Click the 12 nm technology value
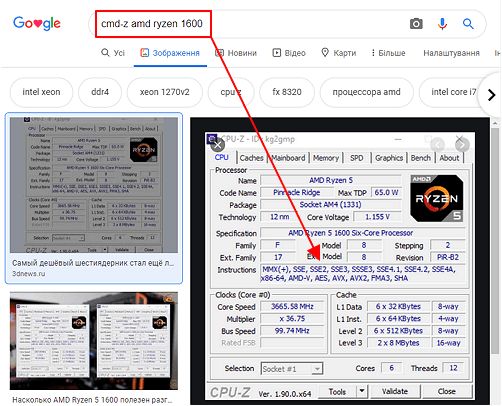502x406 pixels. [x=279, y=217]
